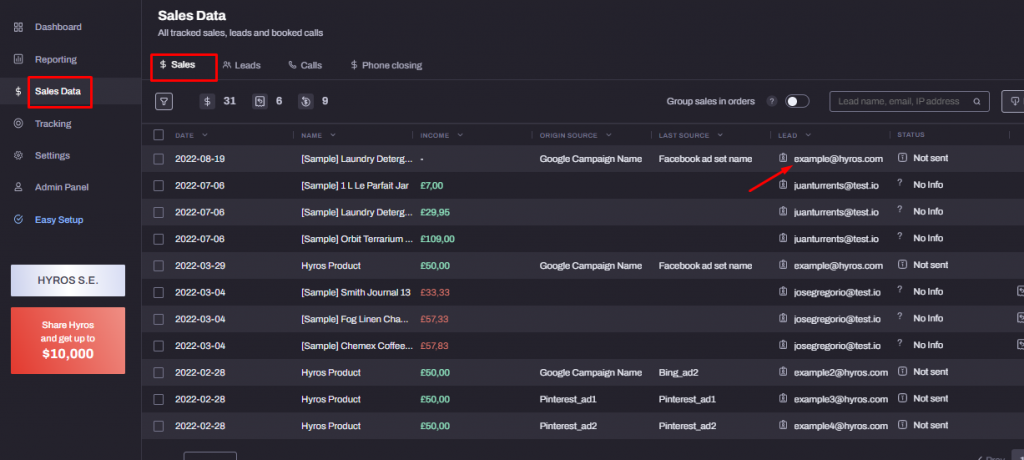This screenshot has height=460, width=1024.
Task: Click the refunds count icon showing 9
Action: point(306,101)
